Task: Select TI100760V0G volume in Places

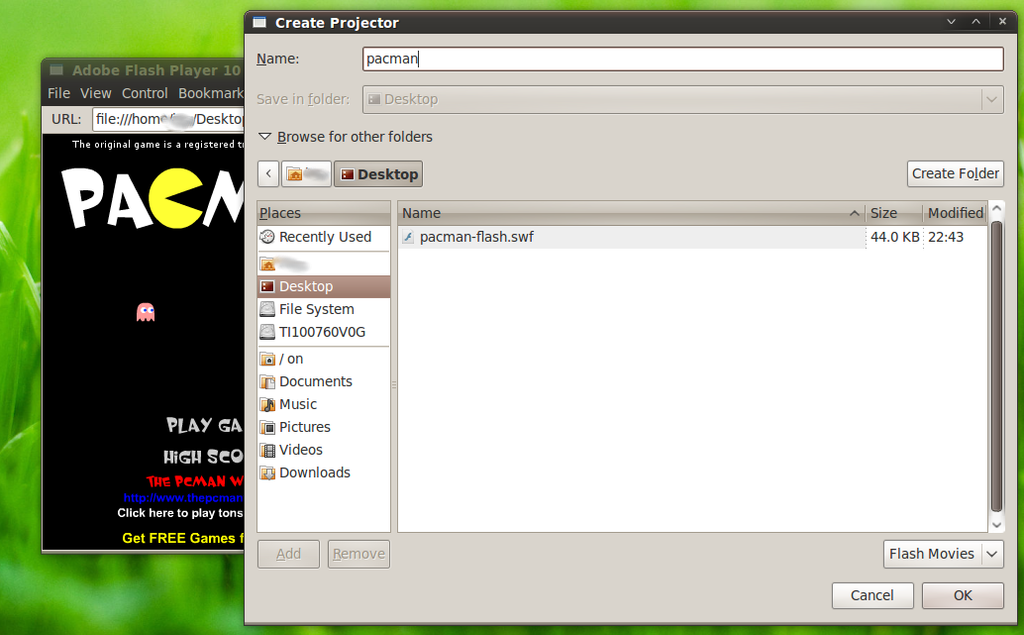Action: pyautogui.click(x=324, y=332)
